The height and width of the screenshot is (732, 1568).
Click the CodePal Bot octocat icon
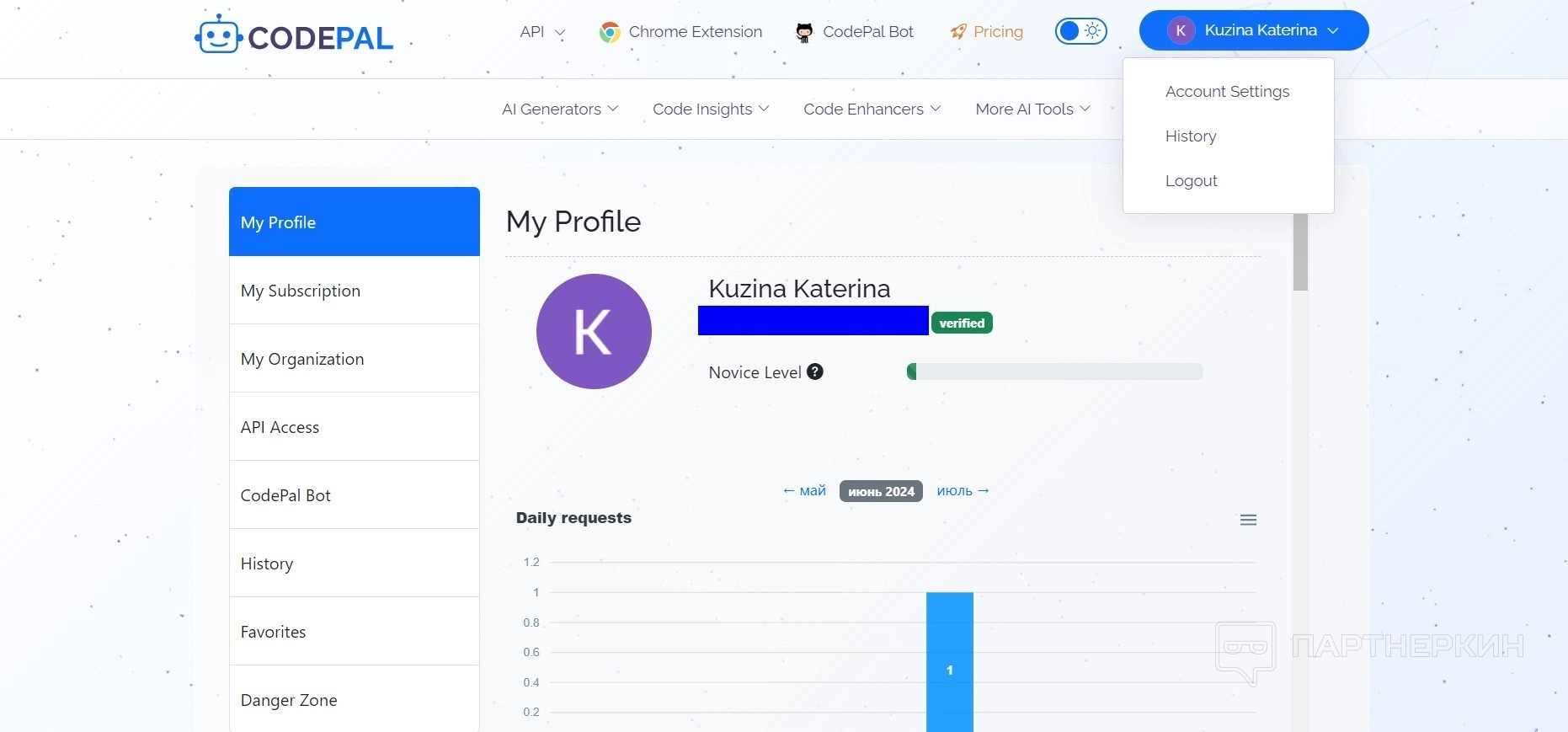pos(804,32)
